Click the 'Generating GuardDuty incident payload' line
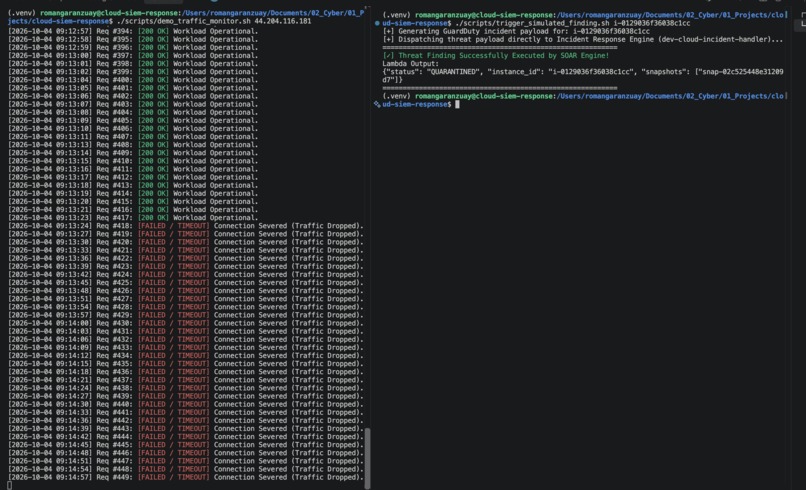 (x=516, y=31)
